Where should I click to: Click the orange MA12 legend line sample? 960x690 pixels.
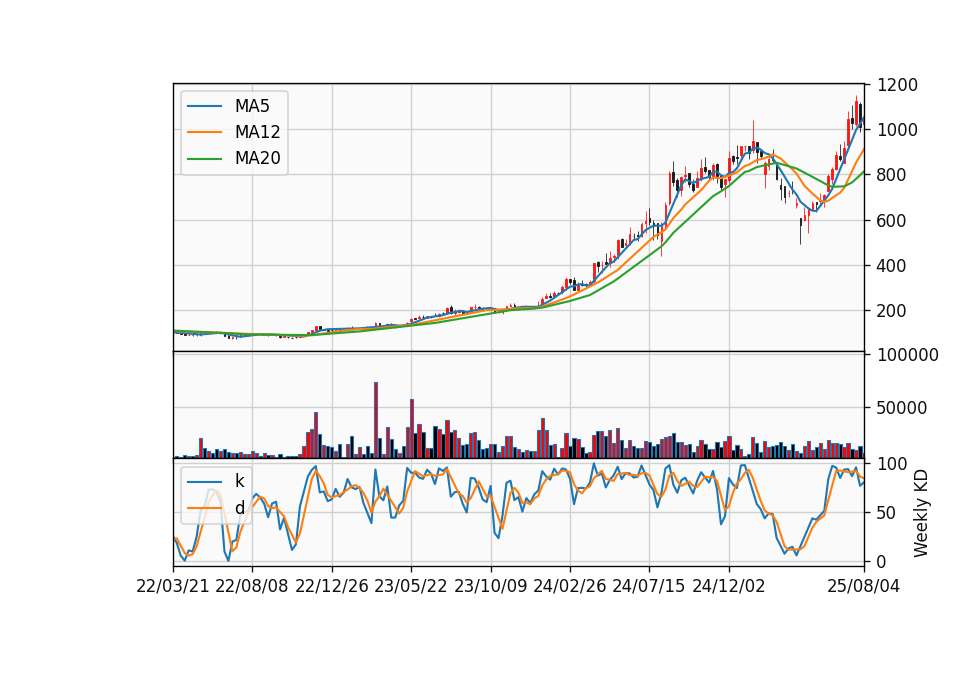[204, 132]
